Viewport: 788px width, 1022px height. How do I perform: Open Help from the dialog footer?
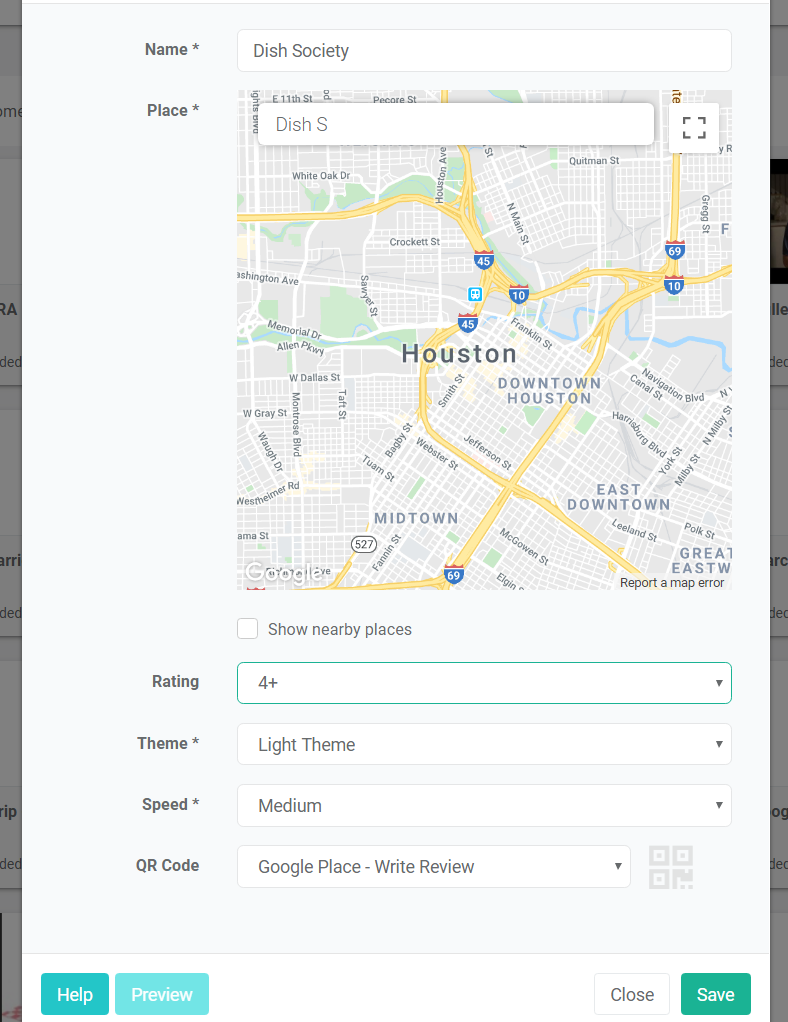click(x=75, y=994)
